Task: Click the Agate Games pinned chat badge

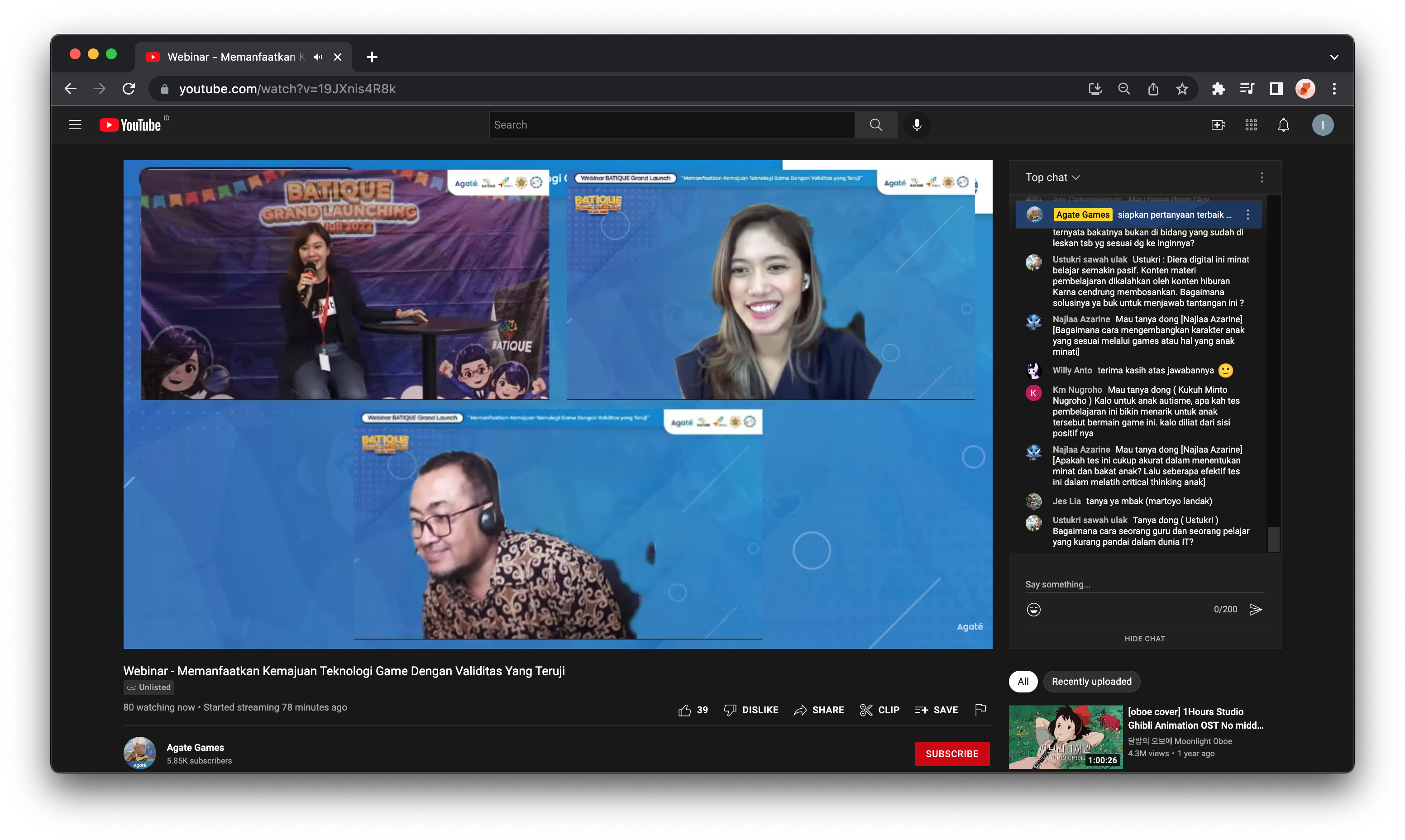Action: click(x=1082, y=214)
